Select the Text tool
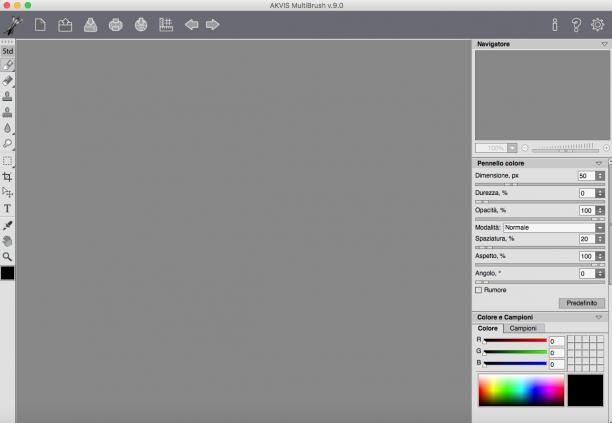This screenshot has width=612, height=423. coord(7,208)
